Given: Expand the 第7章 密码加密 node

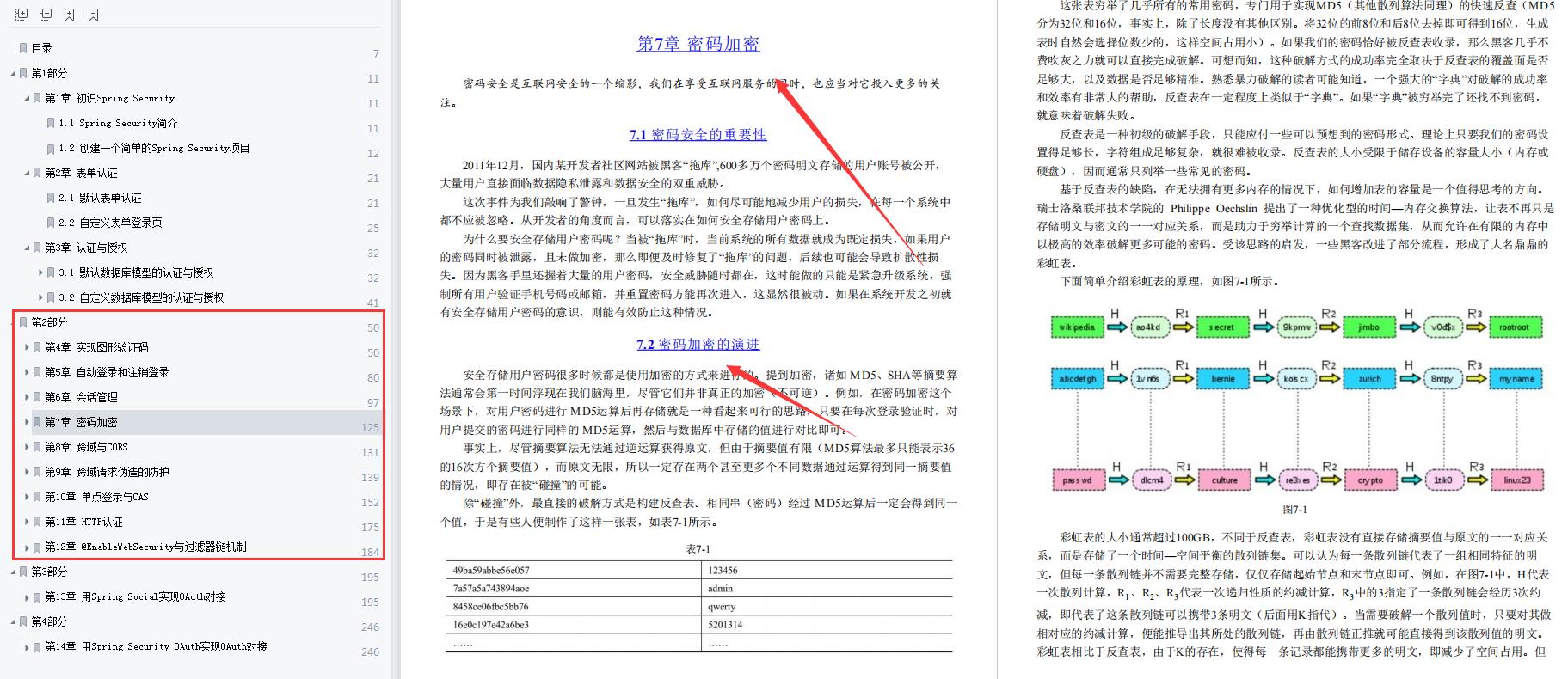Looking at the screenshot, I should tap(27, 422).
